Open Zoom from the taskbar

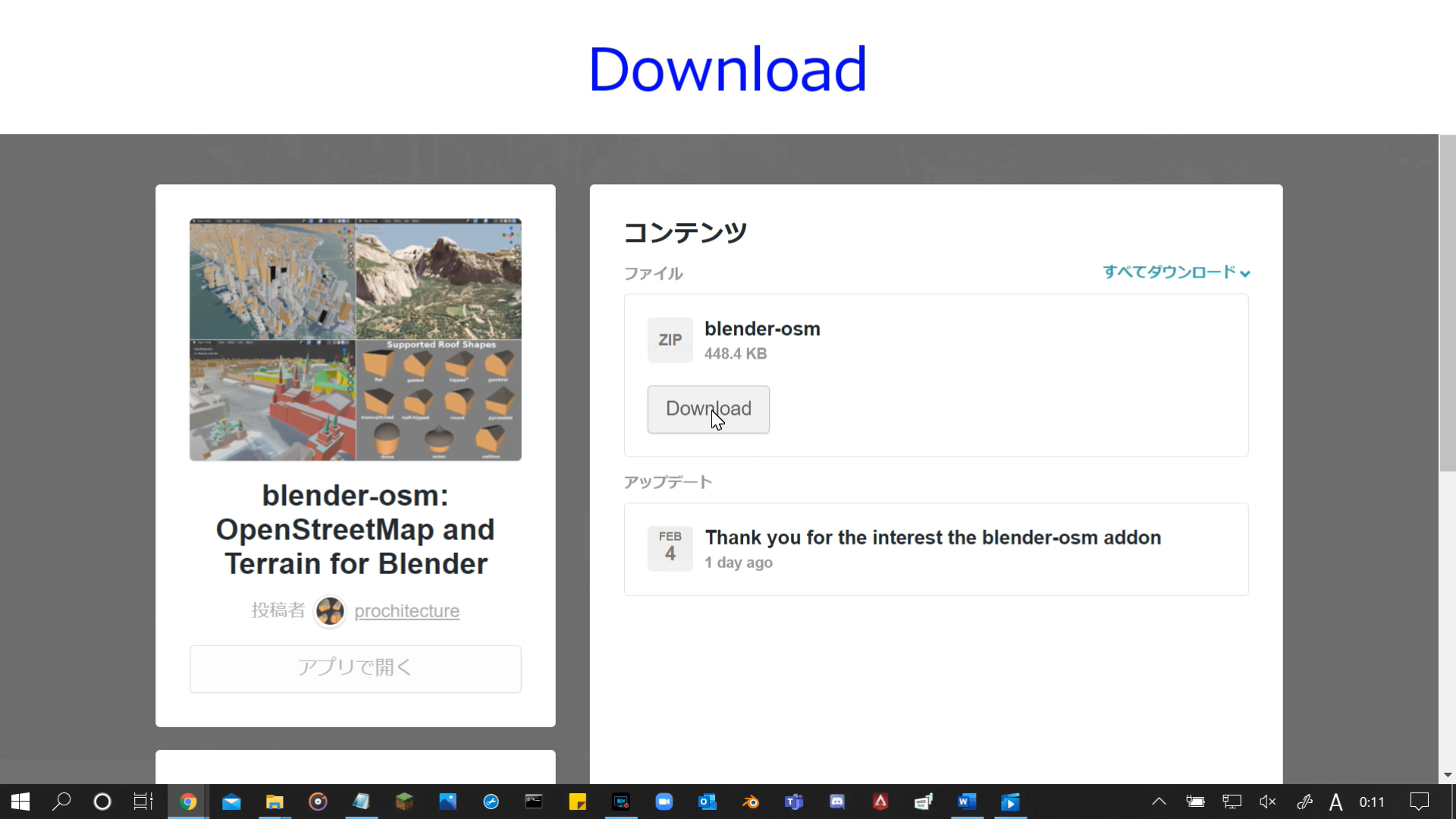664,802
